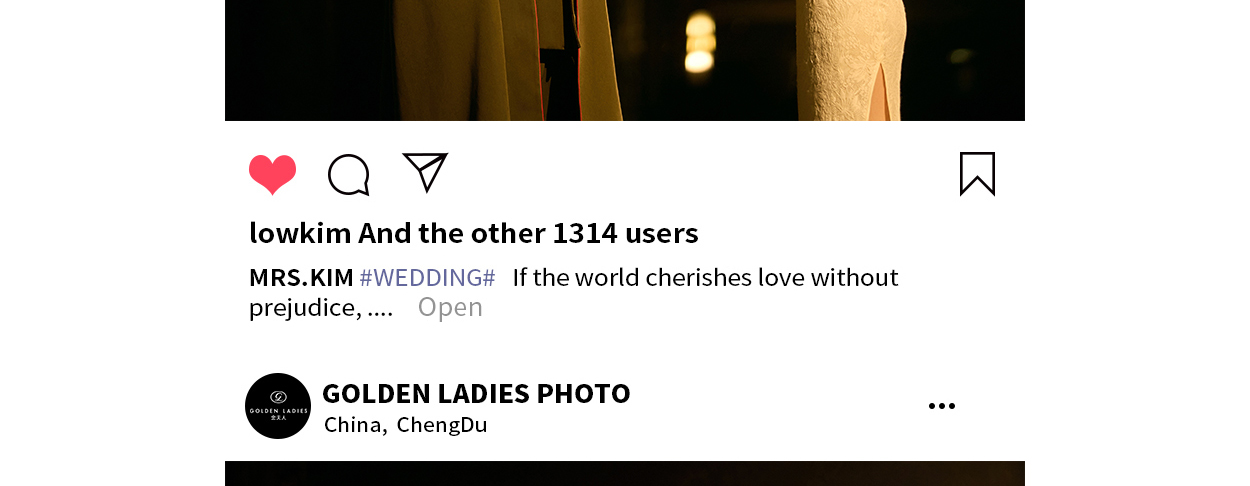Viewport: 1250px width, 486px height.
Task: Open the #WEDDING# hashtag link
Action: click(x=427, y=277)
